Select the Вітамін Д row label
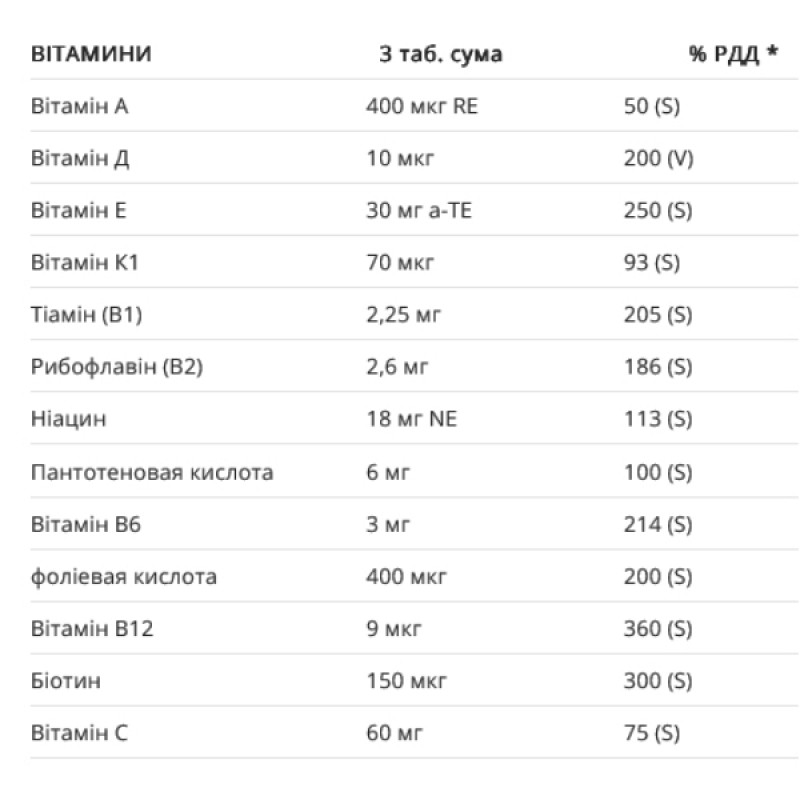Image resolution: width=800 pixels, height=800 pixels. pos(80,158)
